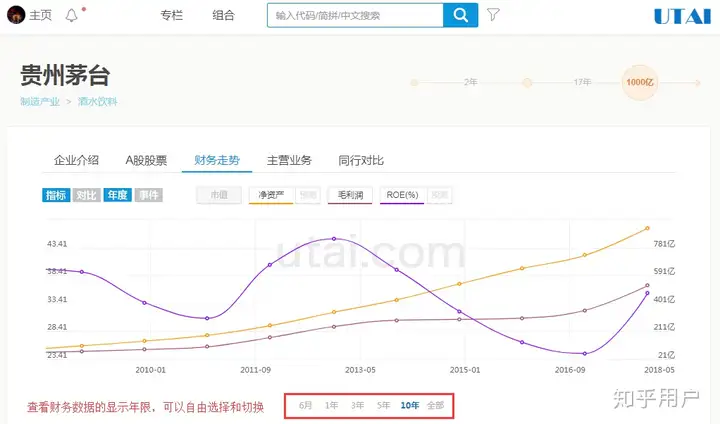720x424 pixels.
Task: Click the blue magnifier search button
Action: point(461,15)
